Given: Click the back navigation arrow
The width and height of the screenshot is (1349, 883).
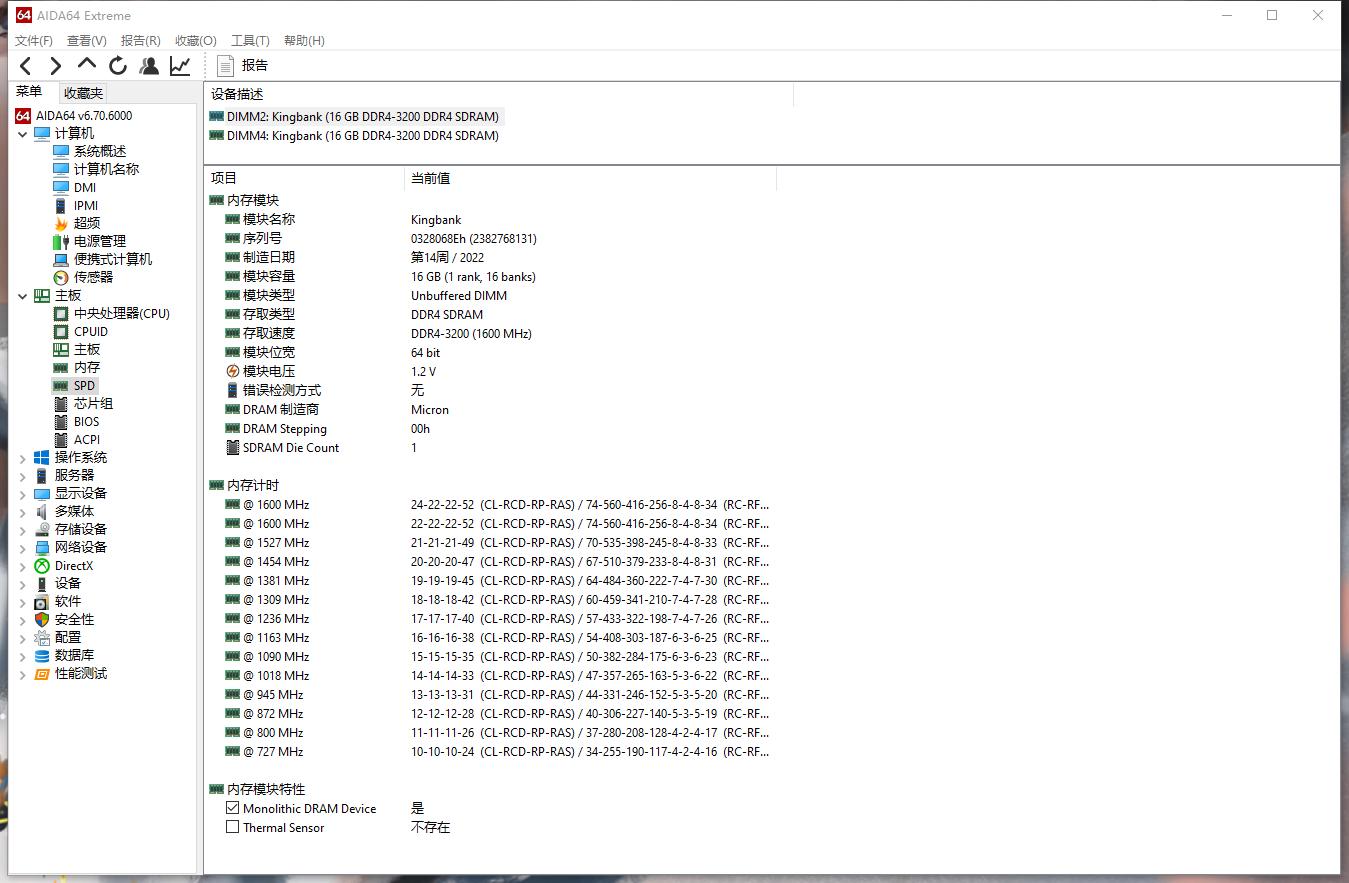Looking at the screenshot, I should tap(25, 65).
